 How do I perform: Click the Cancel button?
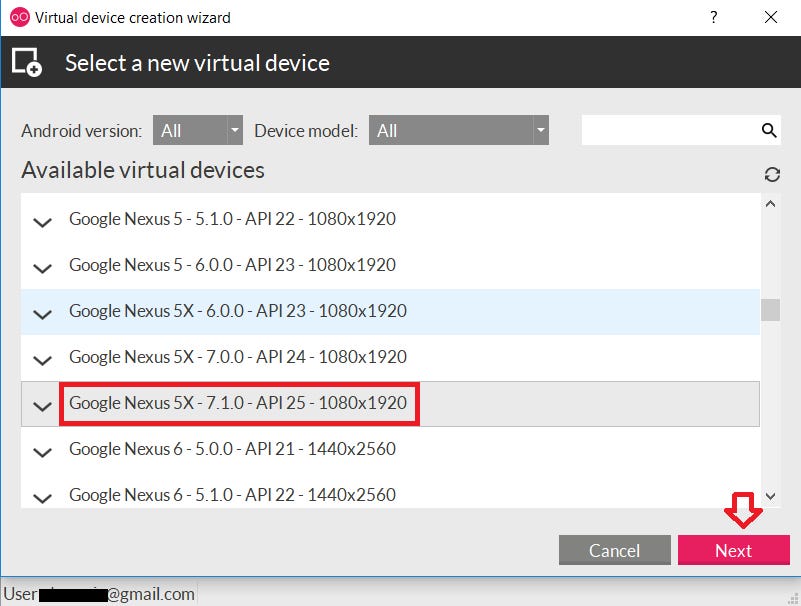tap(615, 550)
